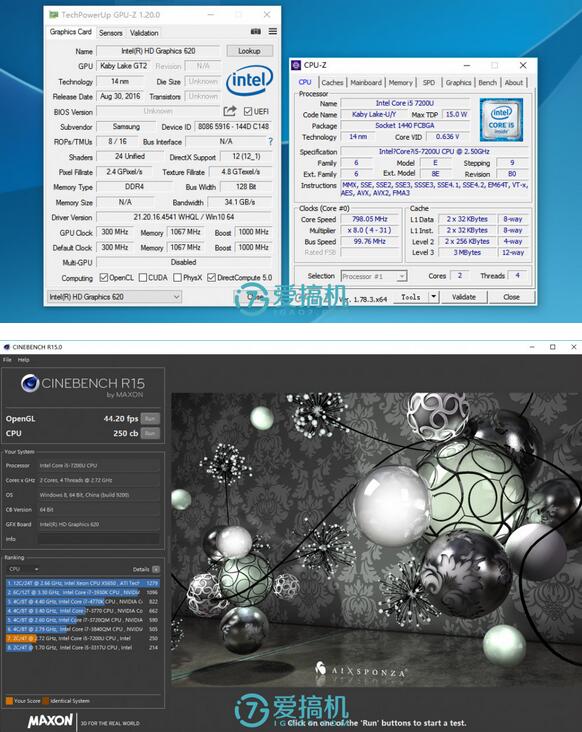Click the Details toggle icon in Ranking
This screenshot has width=582, height=732.
[x=156, y=569]
